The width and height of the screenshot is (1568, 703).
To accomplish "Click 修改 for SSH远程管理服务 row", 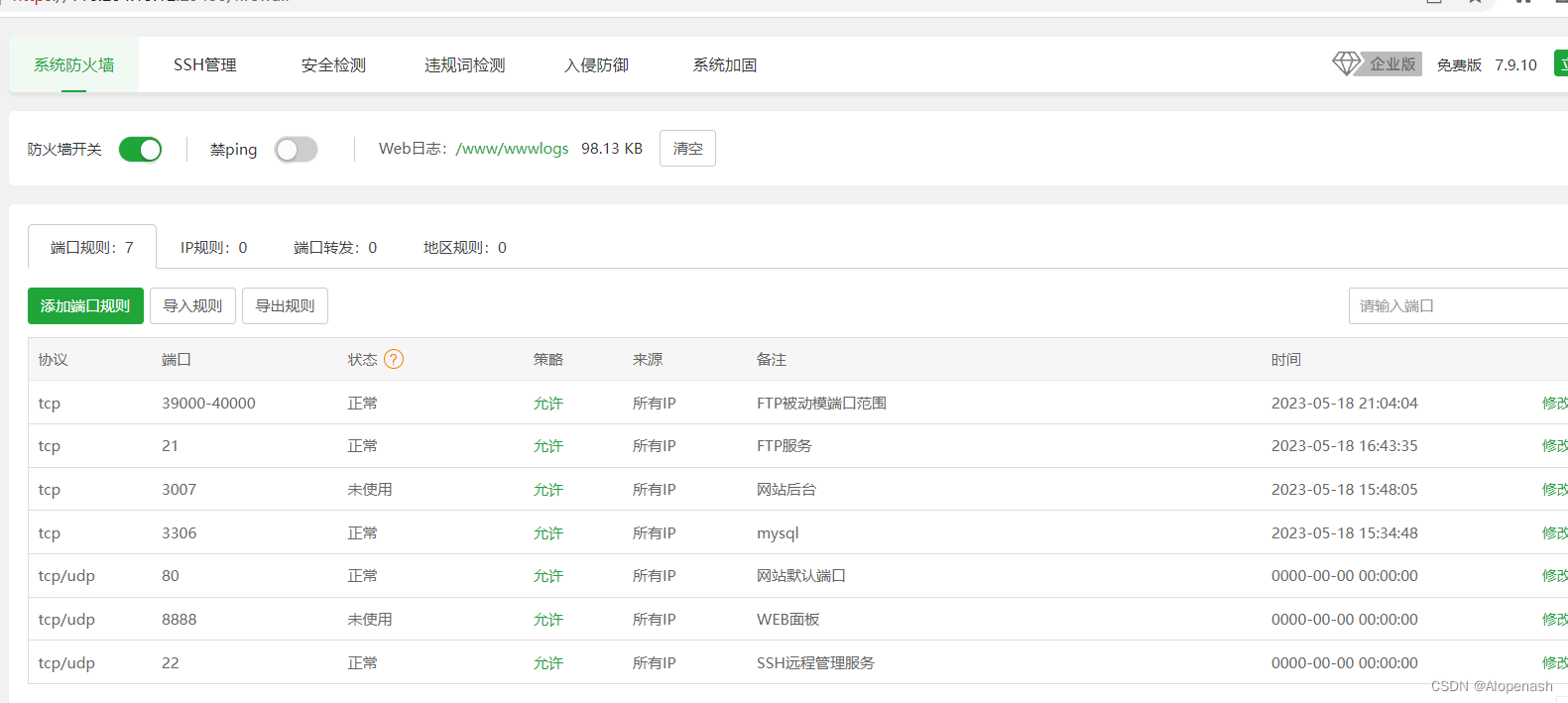I will click(1554, 662).
